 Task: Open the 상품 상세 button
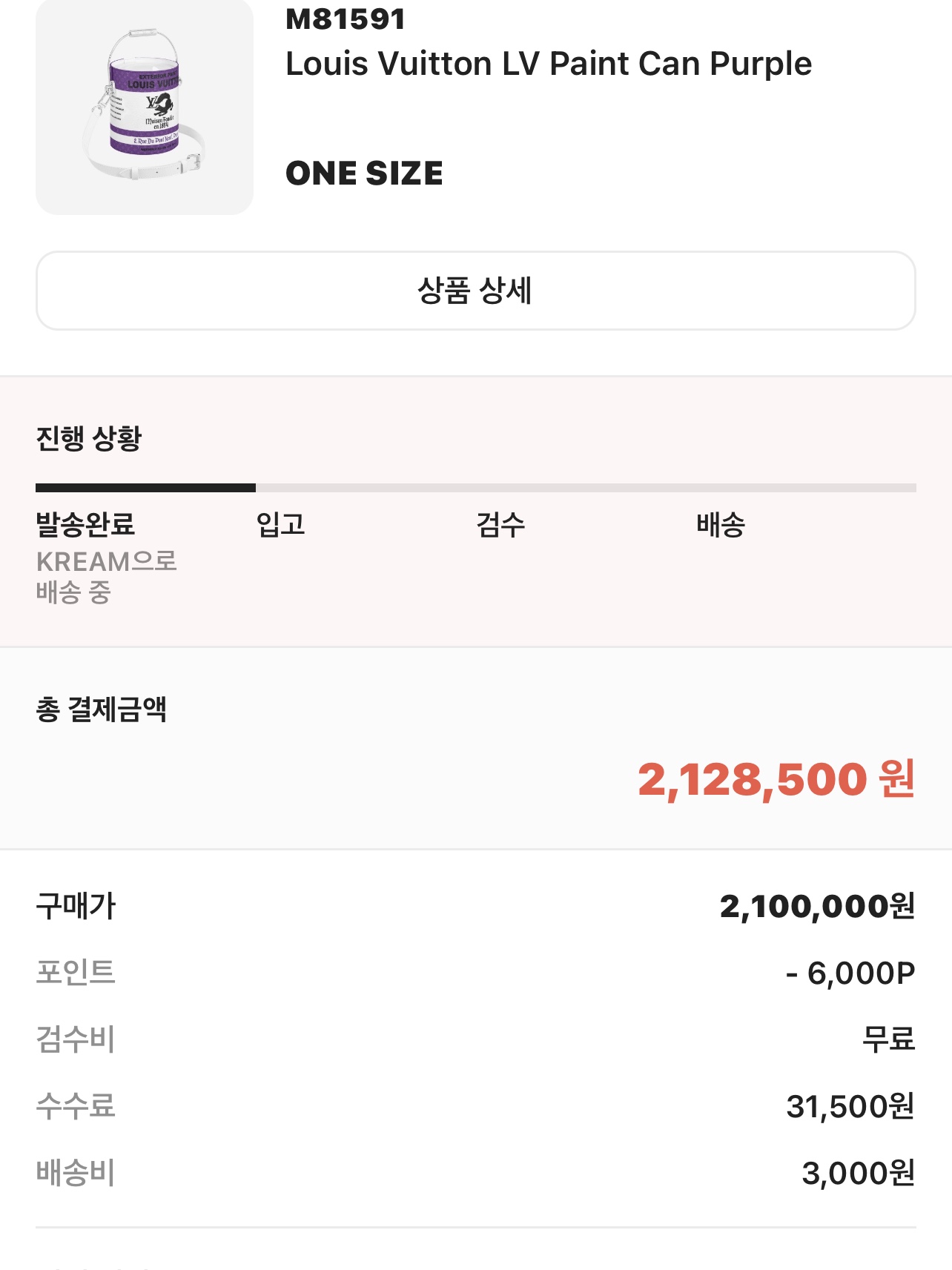476,291
